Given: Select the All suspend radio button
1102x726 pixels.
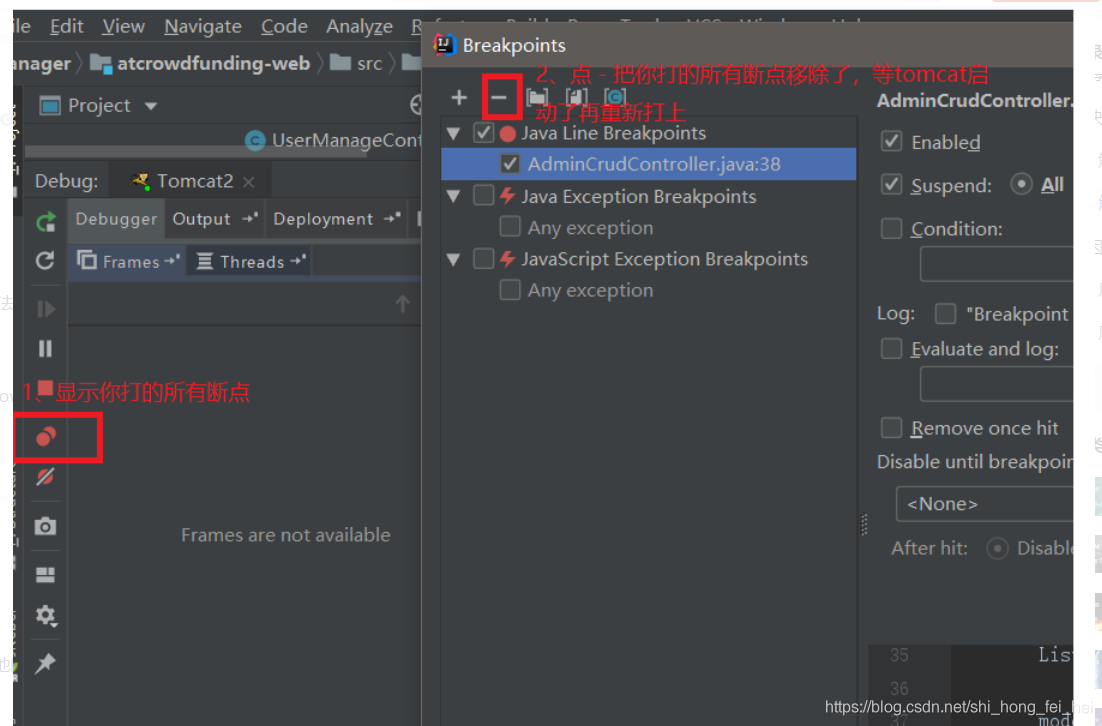Looking at the screenshot, I should [x=1021, y=184].
